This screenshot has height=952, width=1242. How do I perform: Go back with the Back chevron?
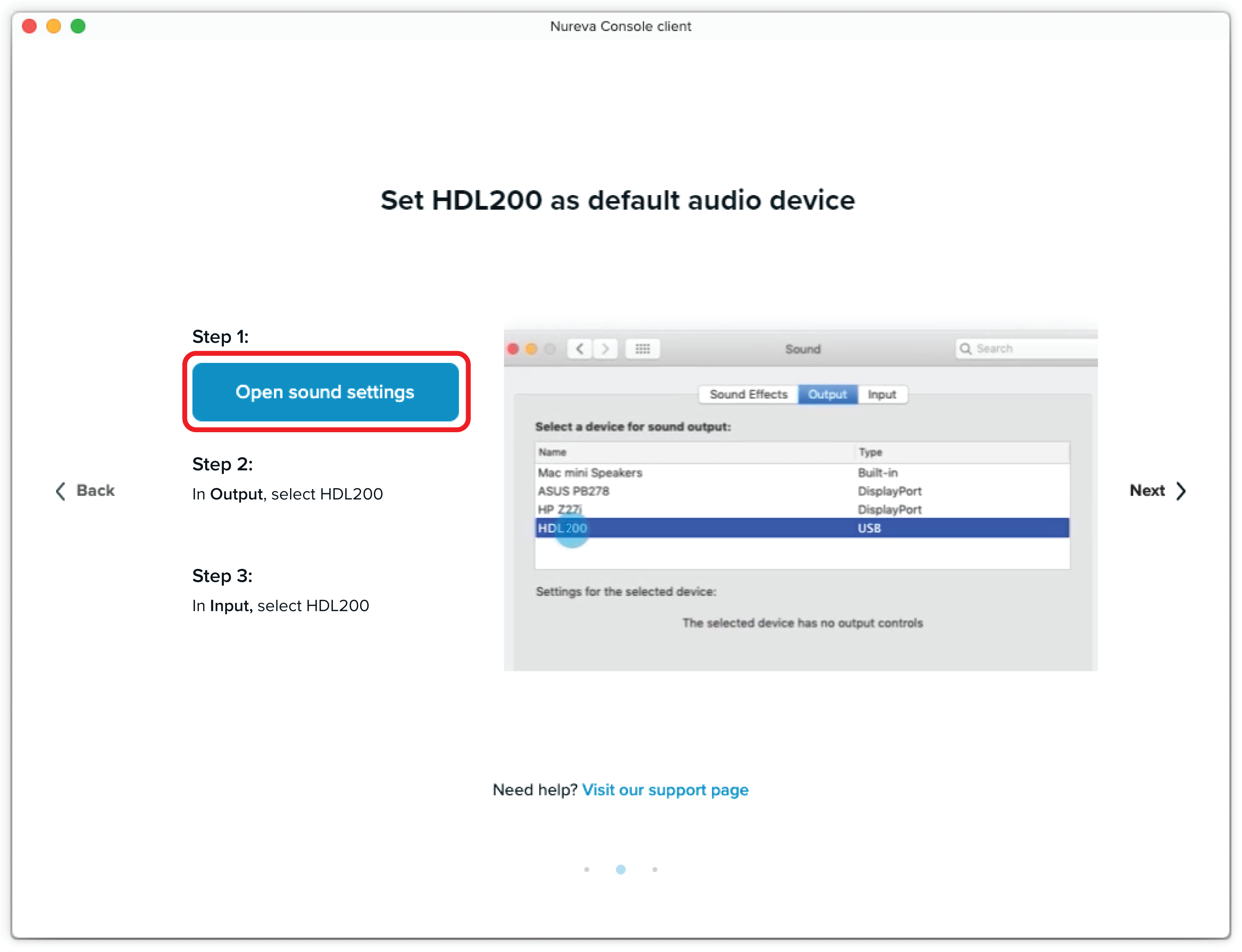click(x=61, y=491)
